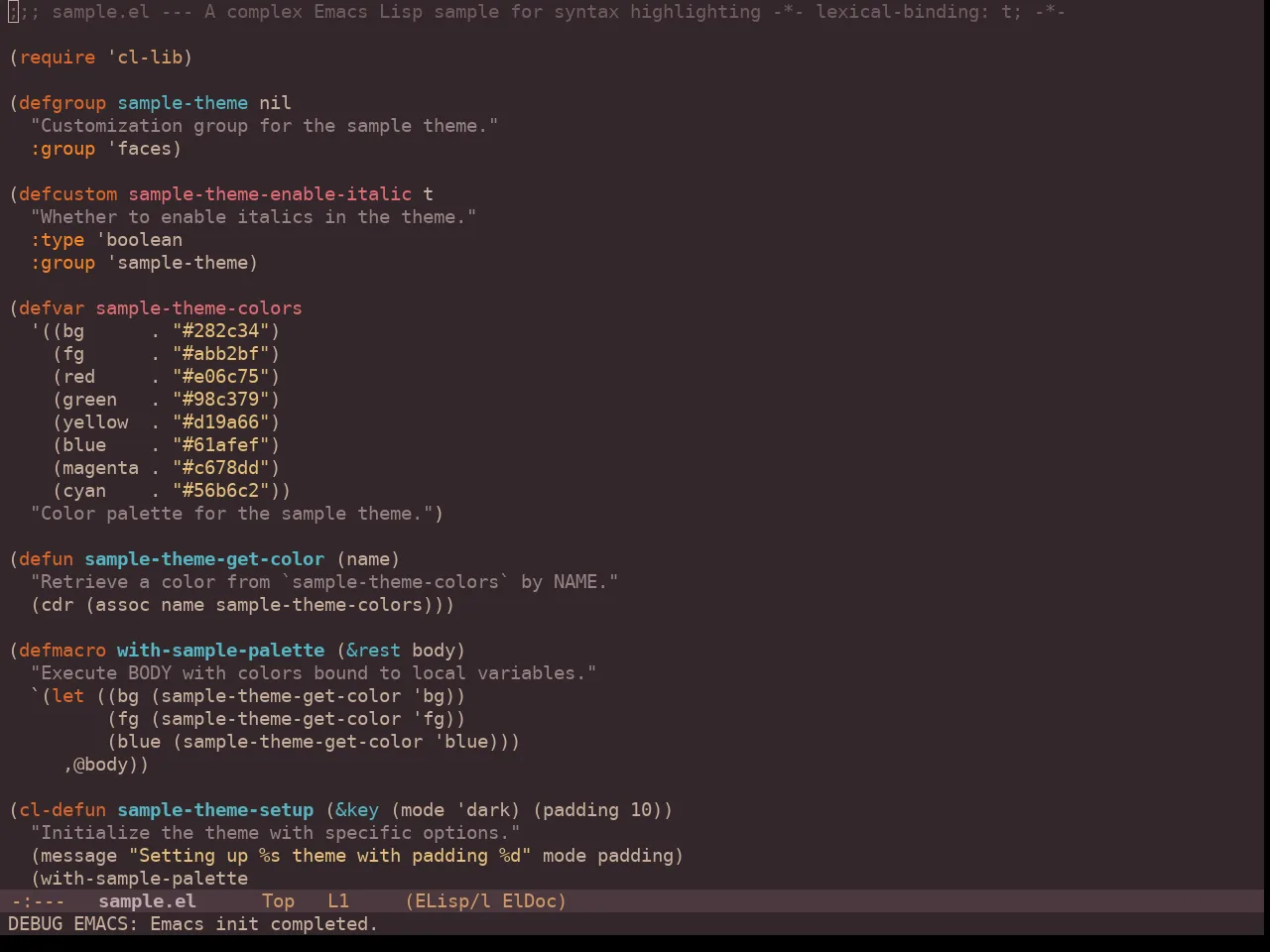Click the "#56b6c2" color string
The width and height of the screenshot is (1270, 952).
[x=221, y=491]
